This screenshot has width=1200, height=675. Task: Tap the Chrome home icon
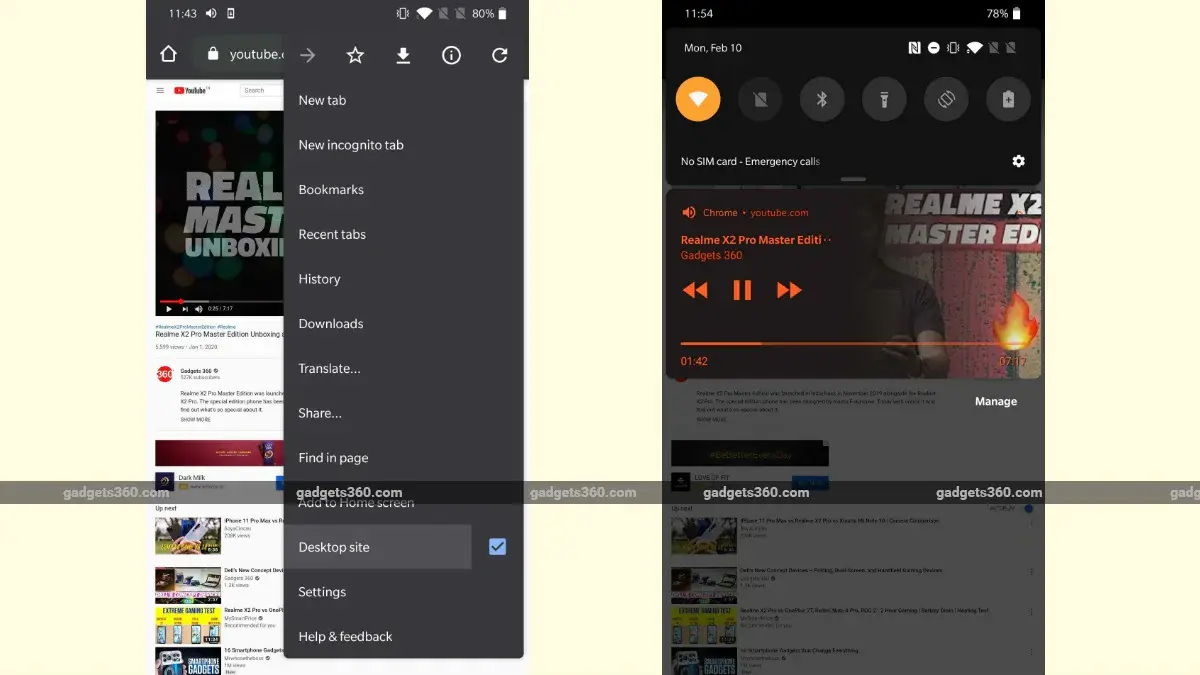click(168, 54)
